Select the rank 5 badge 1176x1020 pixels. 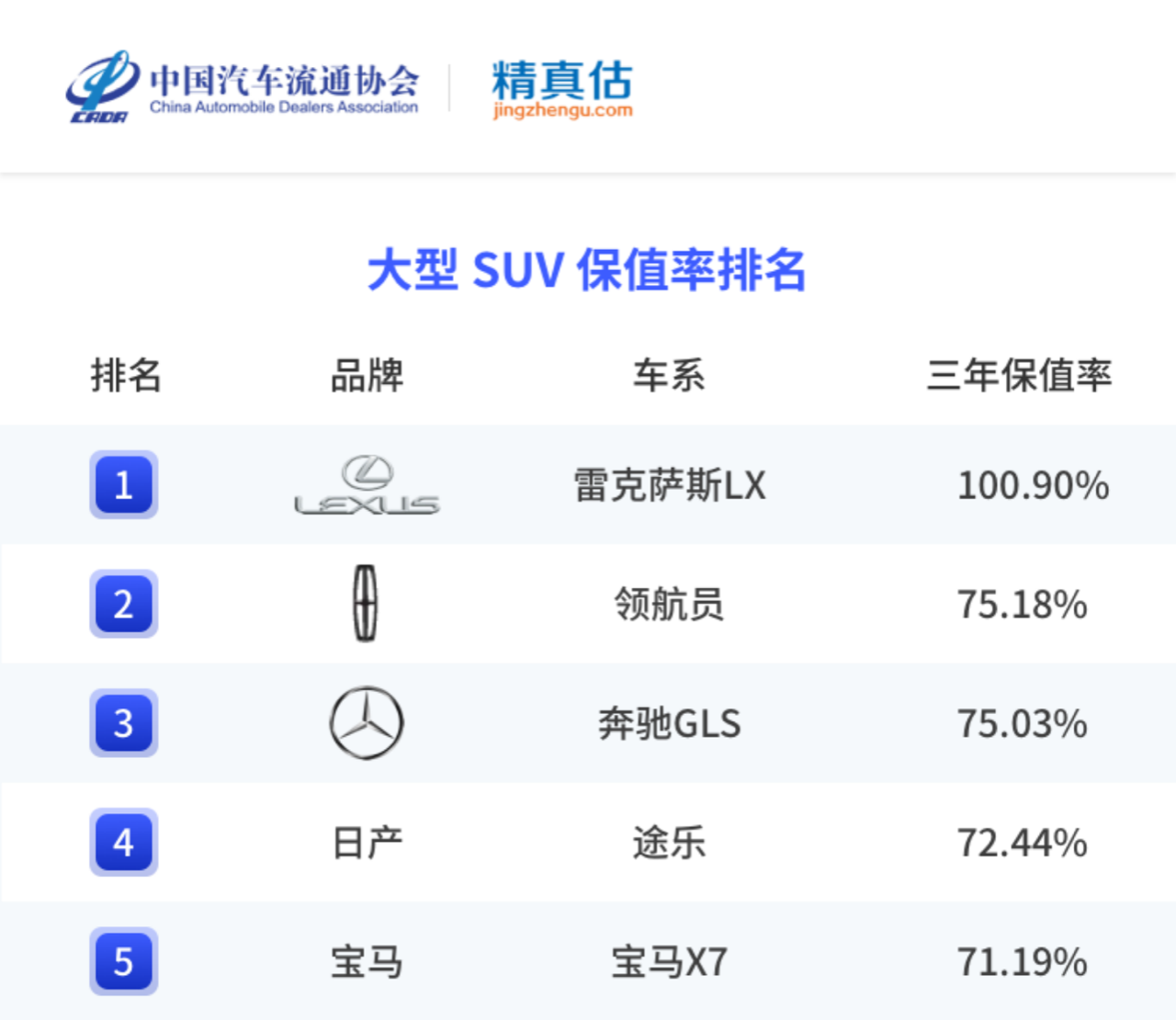pos(124,962)
